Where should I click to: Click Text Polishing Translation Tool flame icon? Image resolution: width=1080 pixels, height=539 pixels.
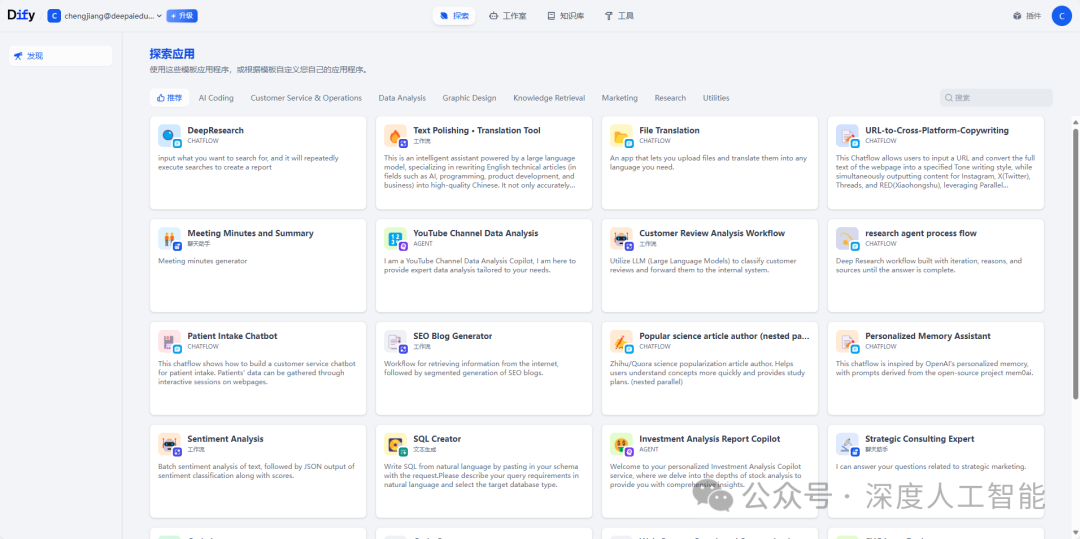[395, 136]
